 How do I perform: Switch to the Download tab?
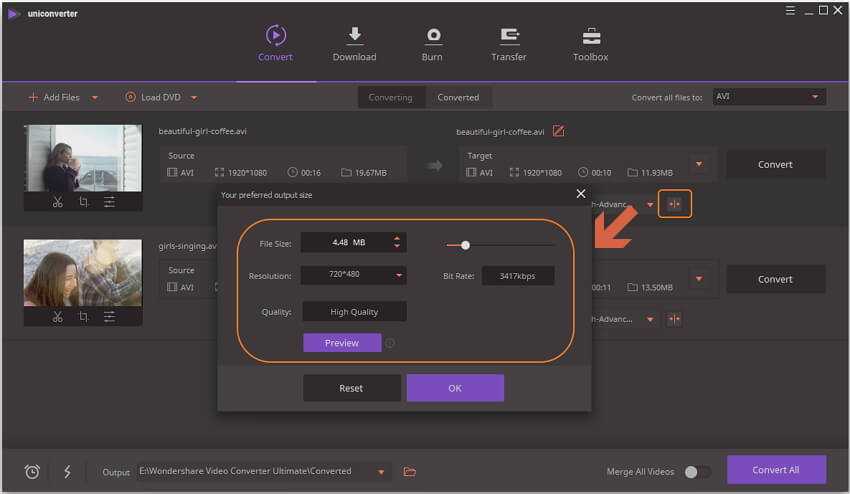(354, 44)
